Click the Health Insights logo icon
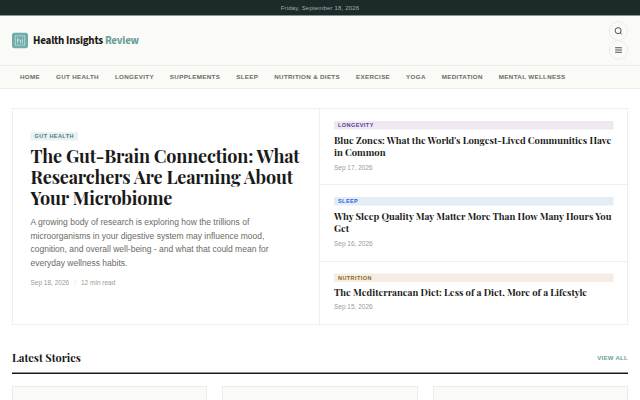The width and height of the screenshot is (640, 400). (20, 40)
